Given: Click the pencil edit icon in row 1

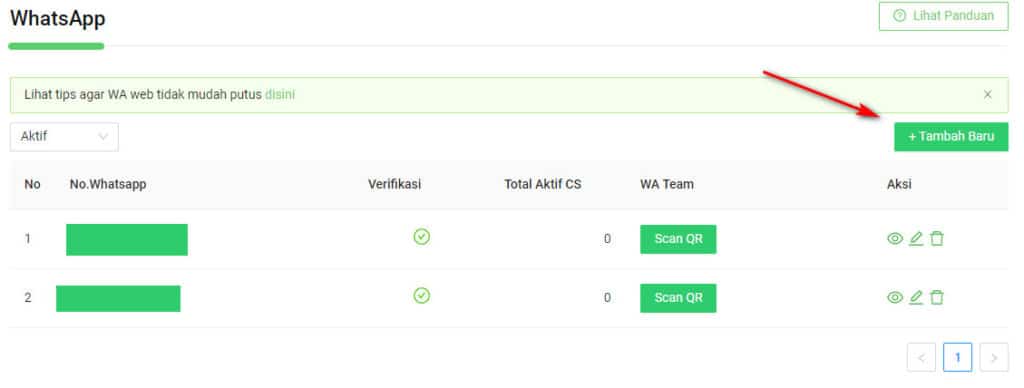Looking at the screenshot, I should [916, 239].
